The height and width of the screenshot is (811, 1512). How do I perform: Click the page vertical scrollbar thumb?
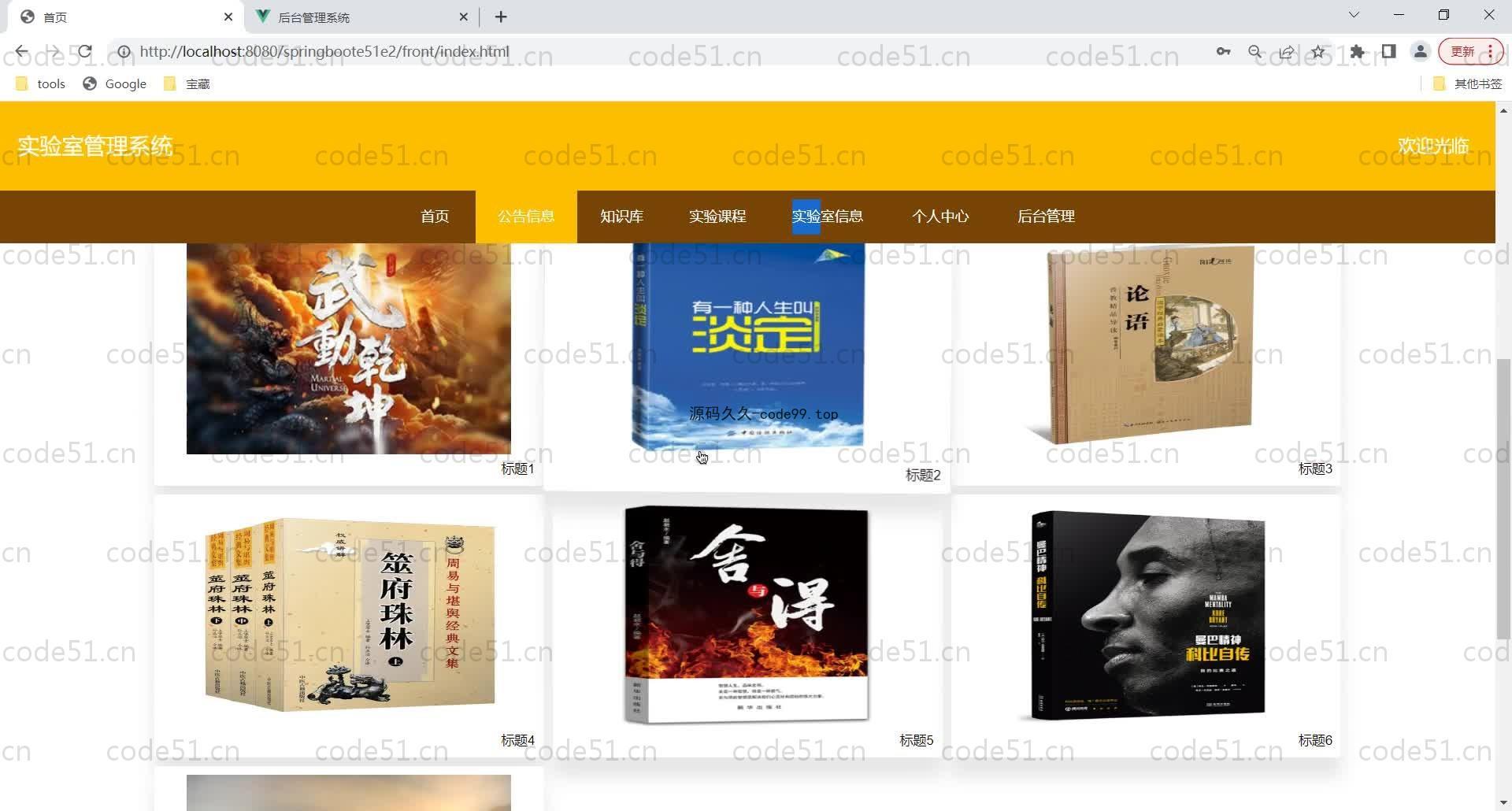[1503, 498]
